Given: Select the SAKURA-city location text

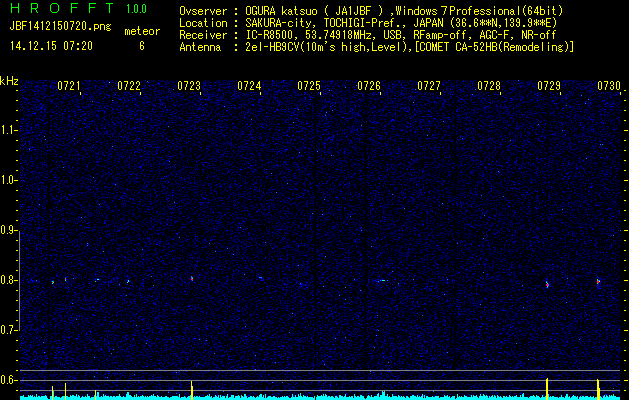Looking at the screenshot, I should [x=281, y=23].
